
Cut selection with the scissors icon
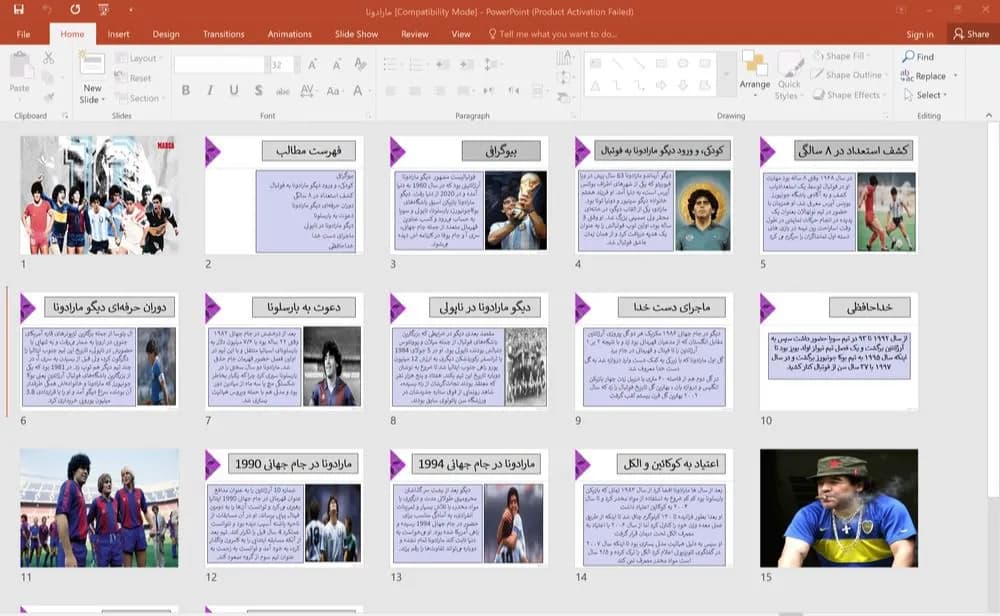(x=48, y=58)
